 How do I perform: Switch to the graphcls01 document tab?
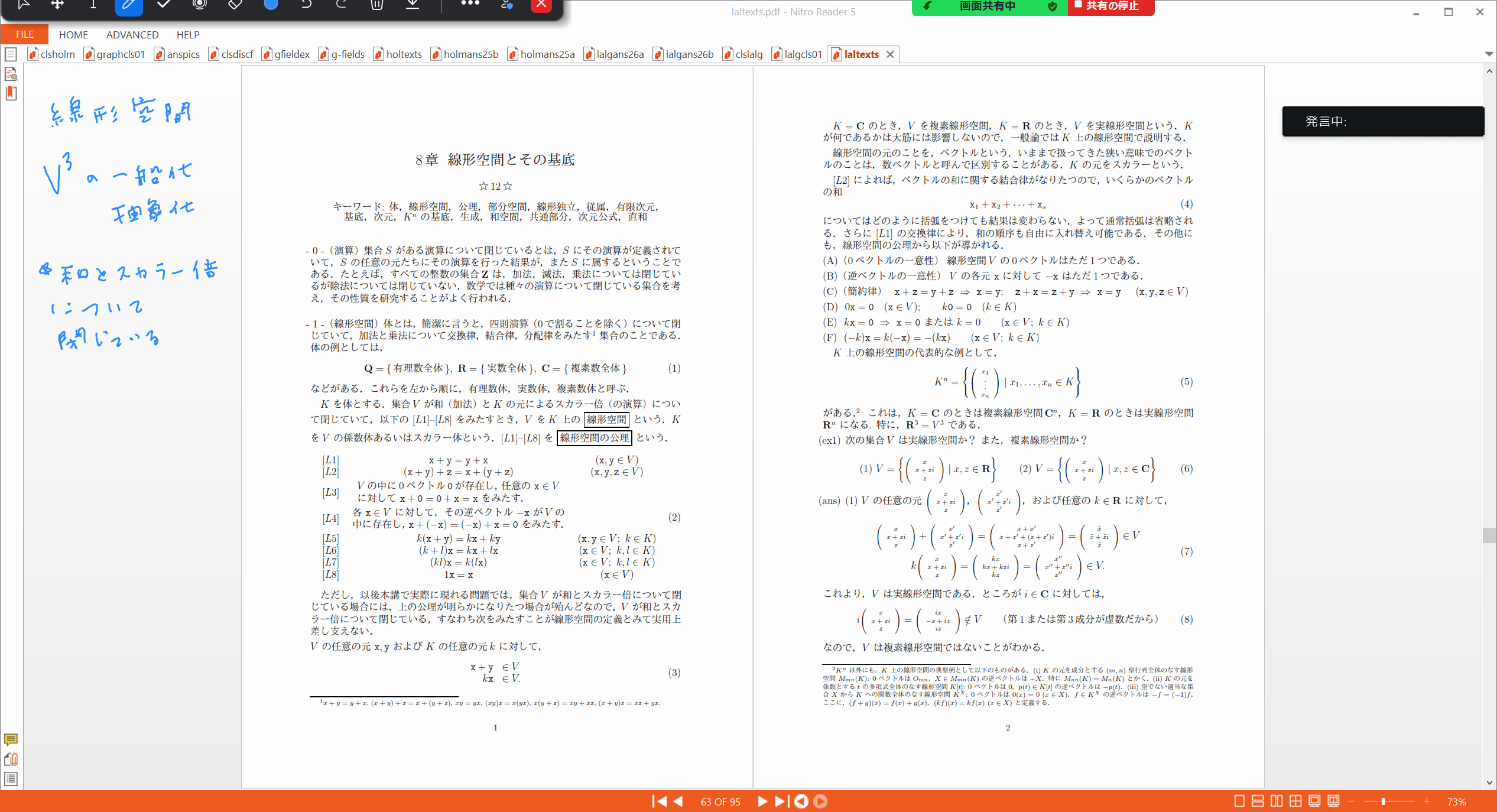point(115,54)
